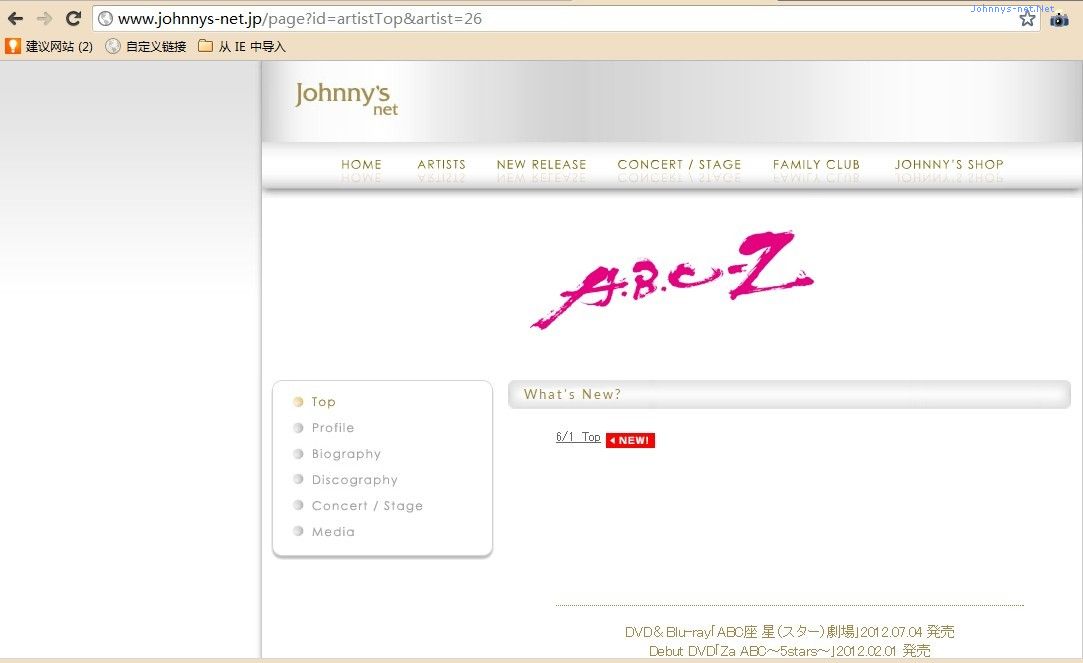1083x663 pixels.
Task: Click the camera screenshot extension icon
Action: pyautogui.click(x=1059, y=19)
